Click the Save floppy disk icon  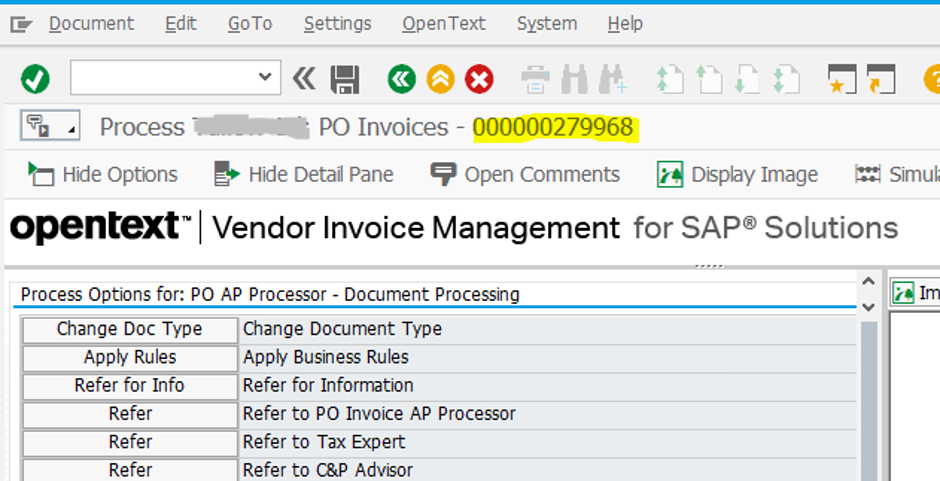[345, 78]
